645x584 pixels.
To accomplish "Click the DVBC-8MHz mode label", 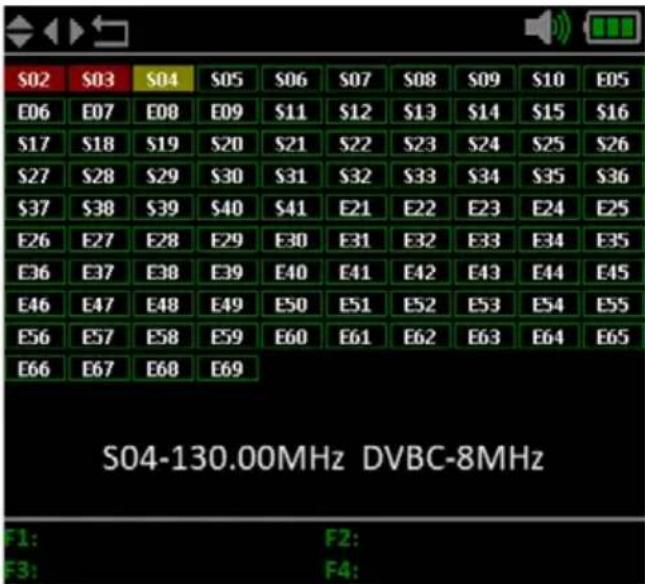I will click(453, 458).
